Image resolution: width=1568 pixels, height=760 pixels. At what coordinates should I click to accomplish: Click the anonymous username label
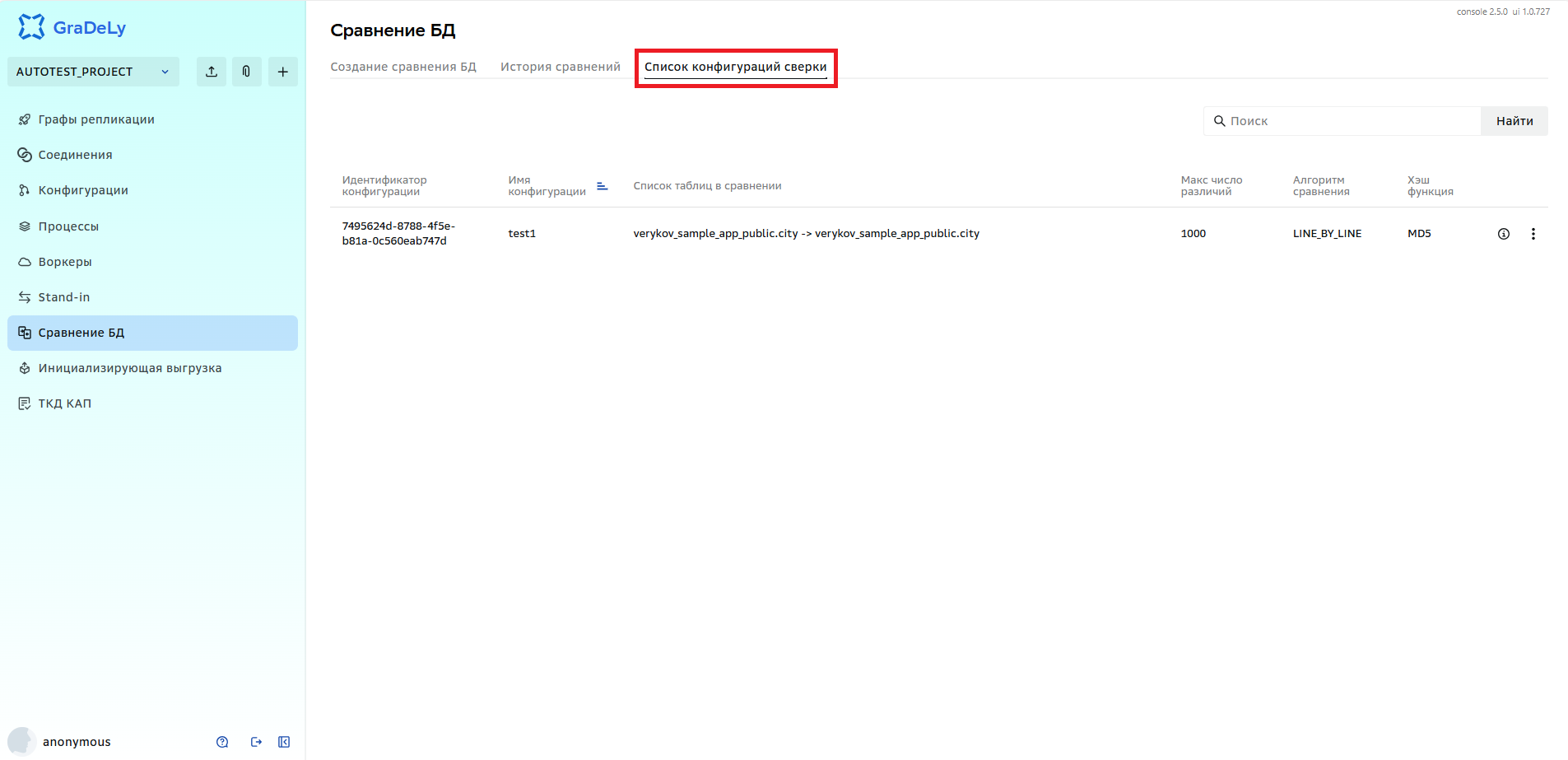(x=77, y=742)
